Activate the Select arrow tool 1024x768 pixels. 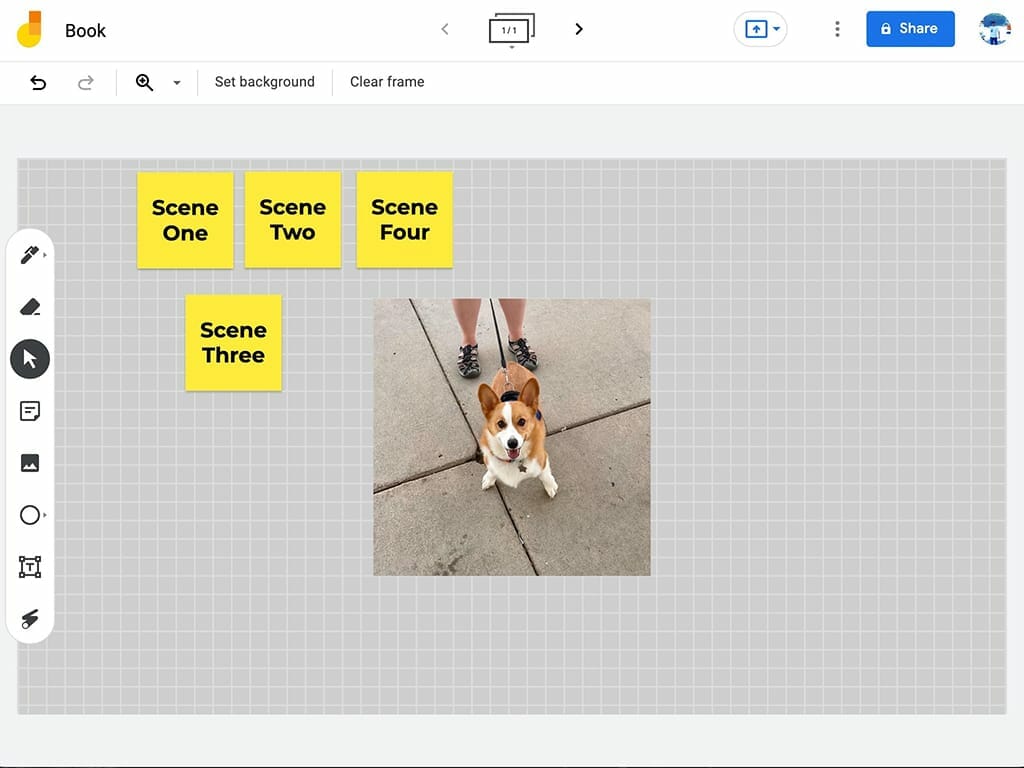click(x=30, y=359)
